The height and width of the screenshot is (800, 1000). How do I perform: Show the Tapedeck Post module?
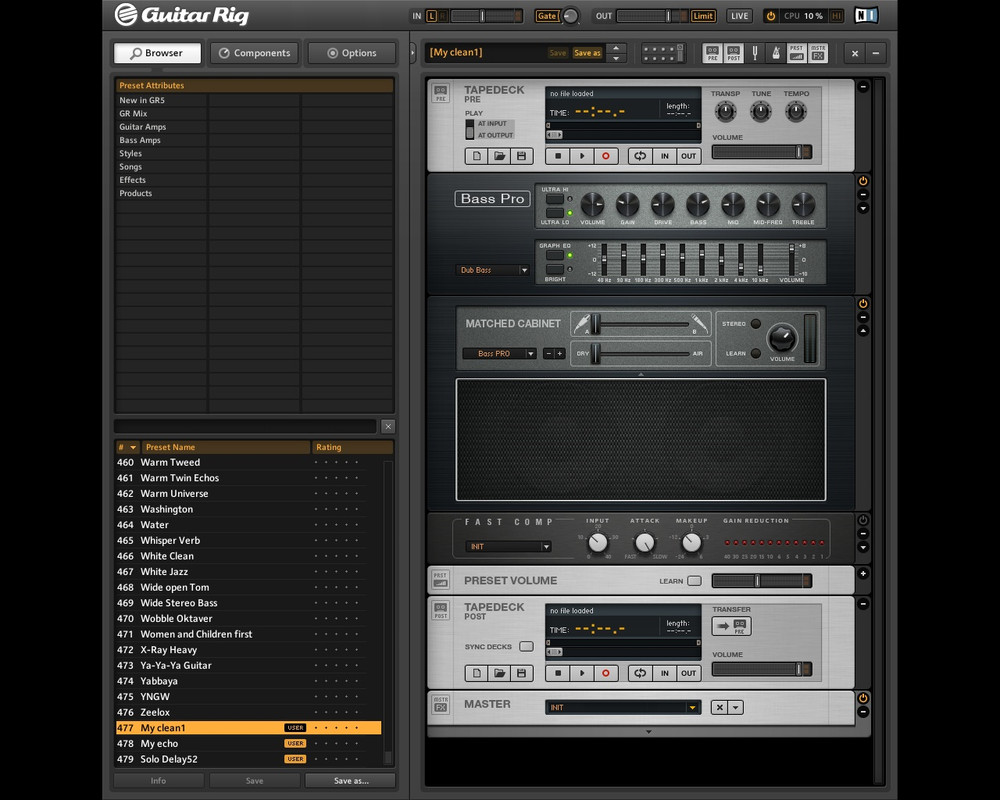click(x=733, y=53)
